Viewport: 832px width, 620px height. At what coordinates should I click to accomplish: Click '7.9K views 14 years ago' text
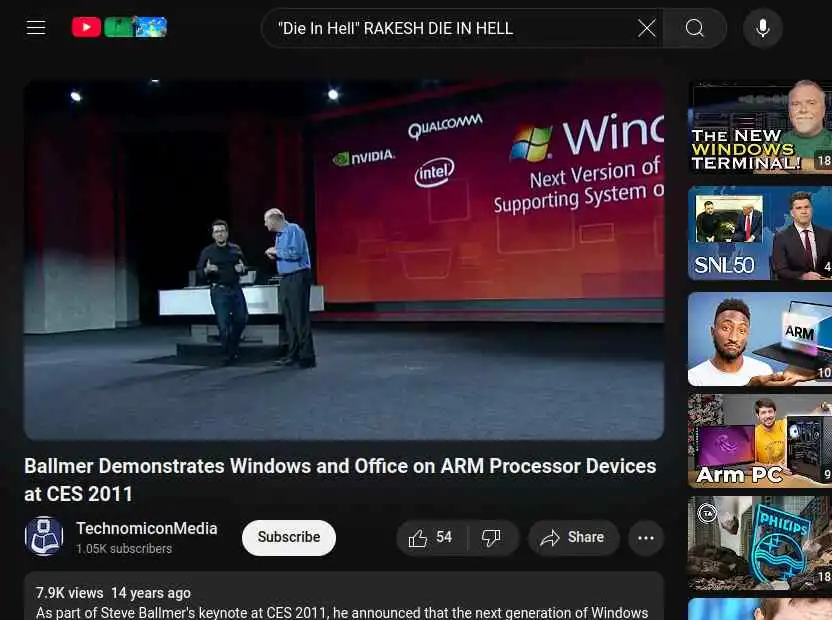coord(113,593)
